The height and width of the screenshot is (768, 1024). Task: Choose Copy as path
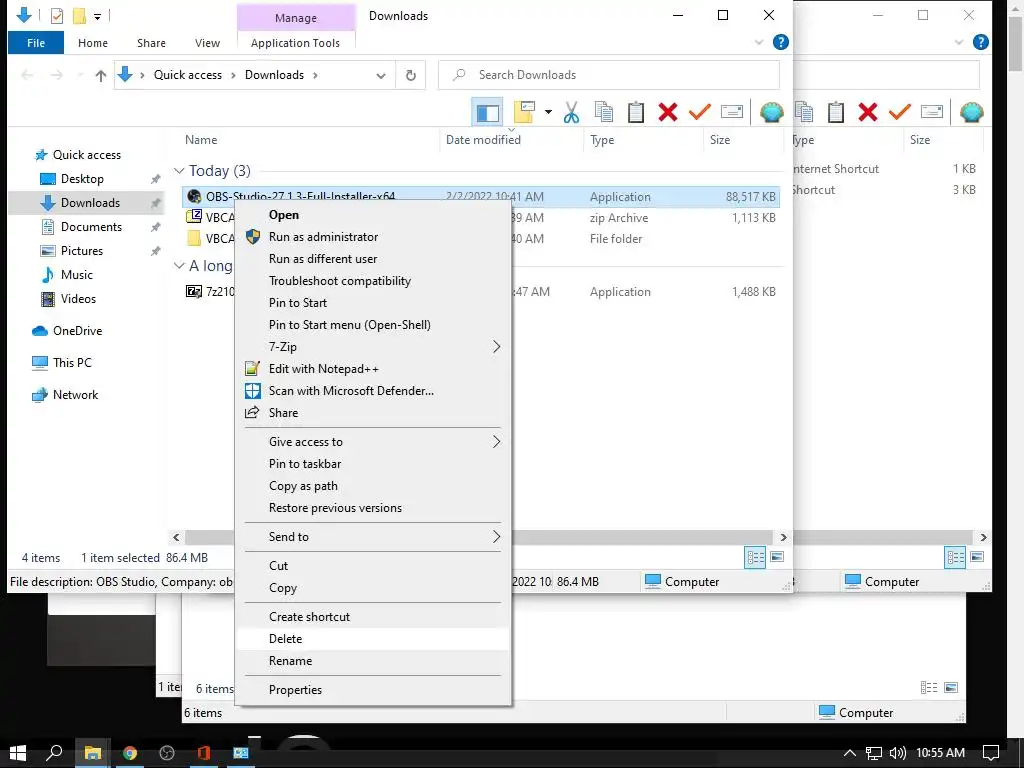pyautogui.click(x=372, y=486)
